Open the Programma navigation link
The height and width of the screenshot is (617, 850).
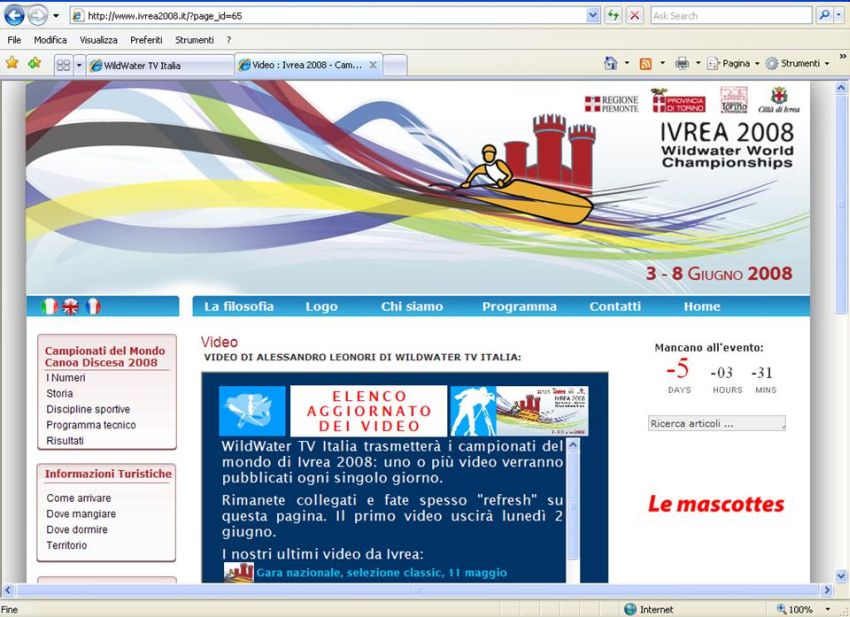tap(519, 306)
